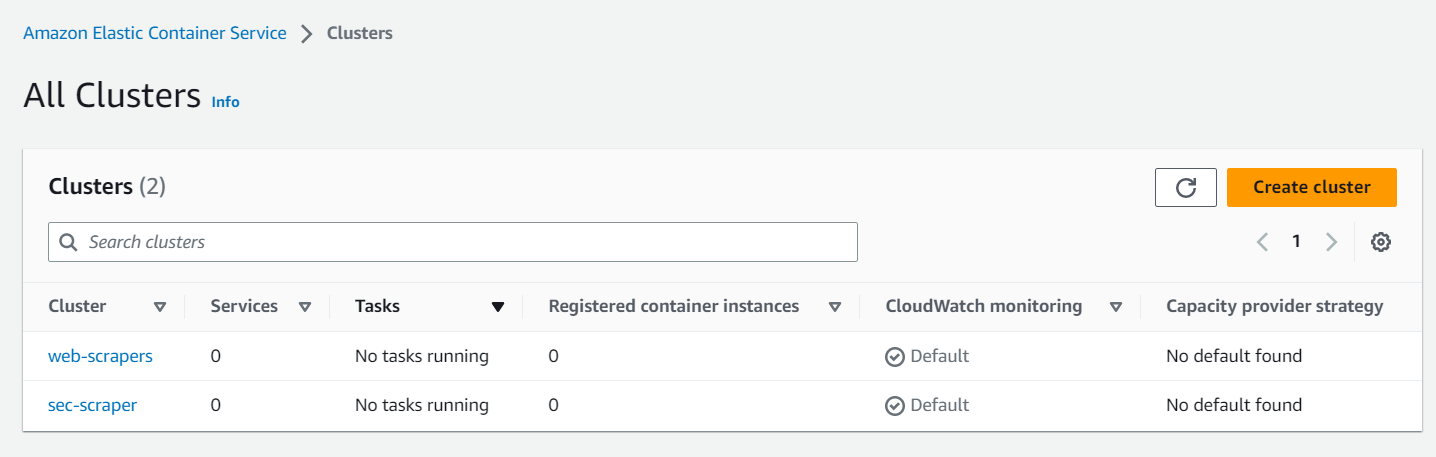Refresh the clusters list
The height and width of the screenshot is (457, 1436).
(x=1185, y=188)
